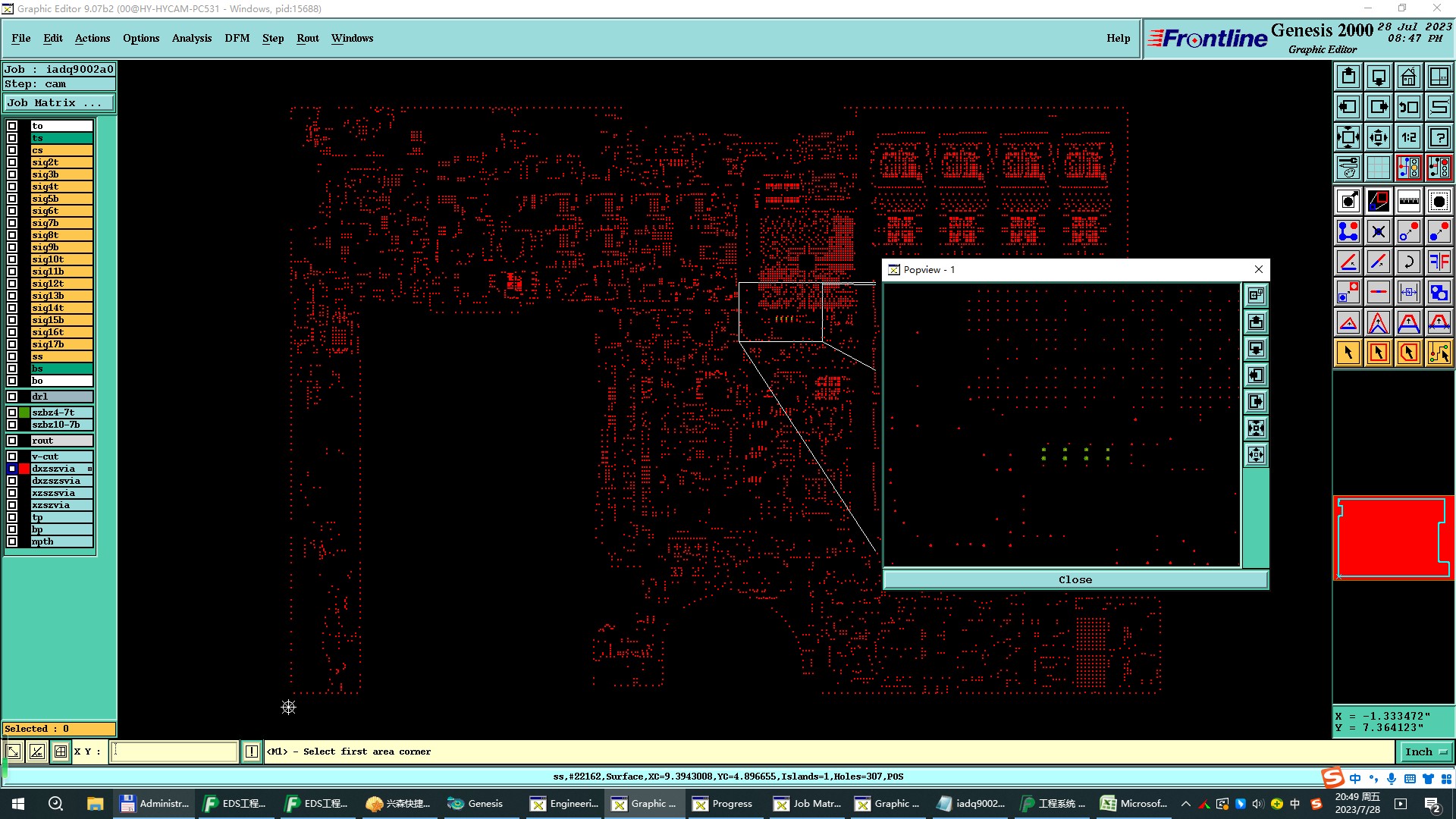Click the Popview zoom in icon
1456x819 pixels.
[1256, 428]
